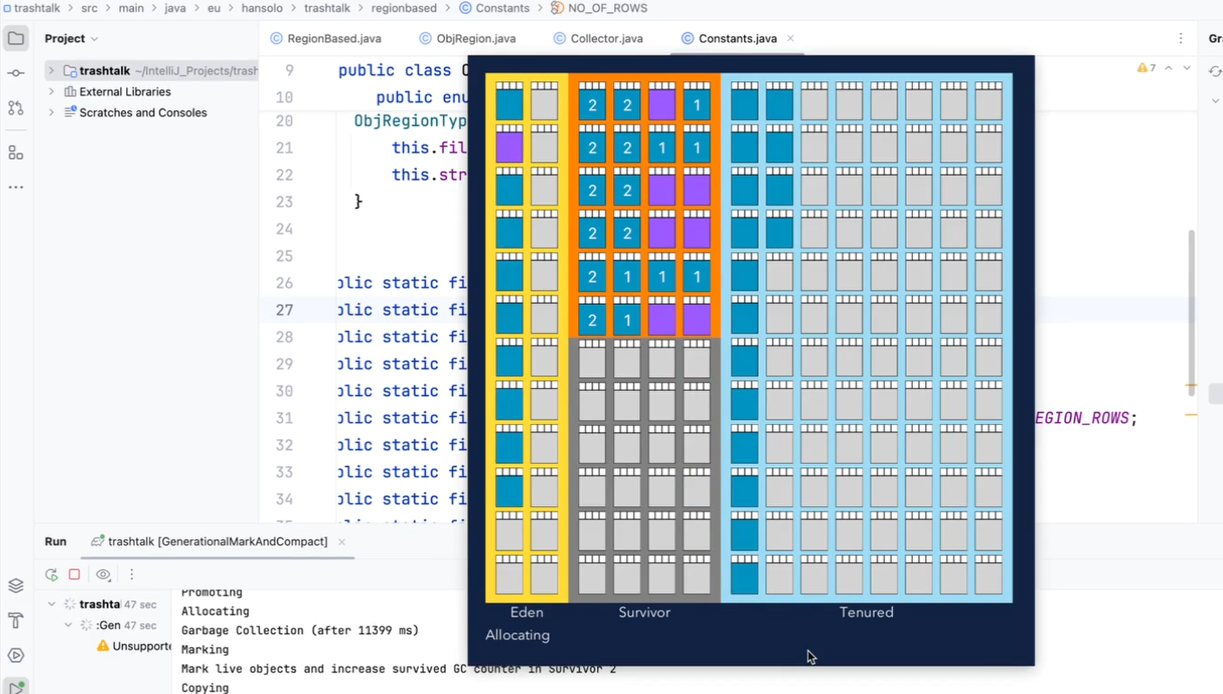Open the Project tool window folder icon

pyautogui.click(x=16, y=39)
